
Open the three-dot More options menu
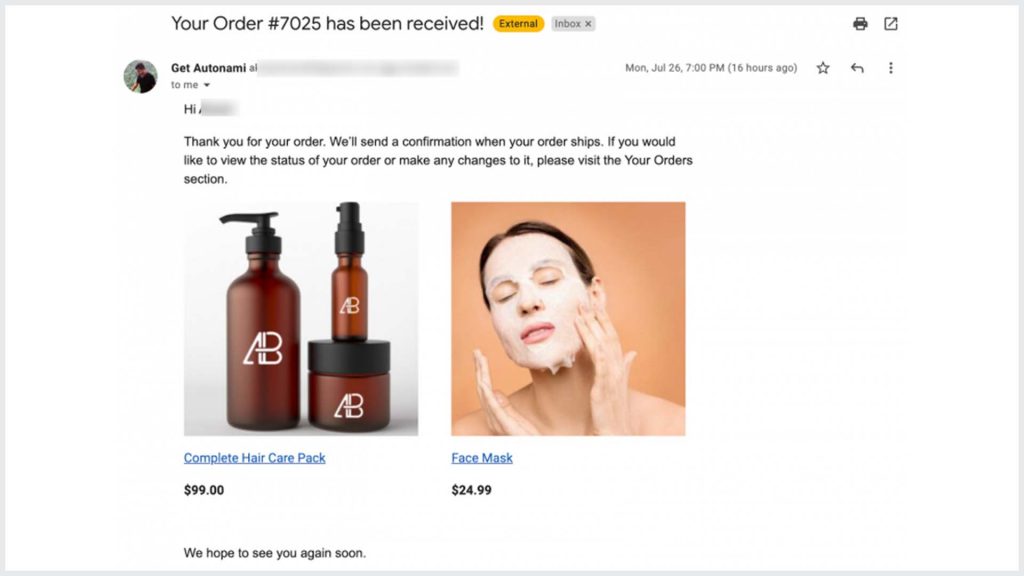[891, 68]
